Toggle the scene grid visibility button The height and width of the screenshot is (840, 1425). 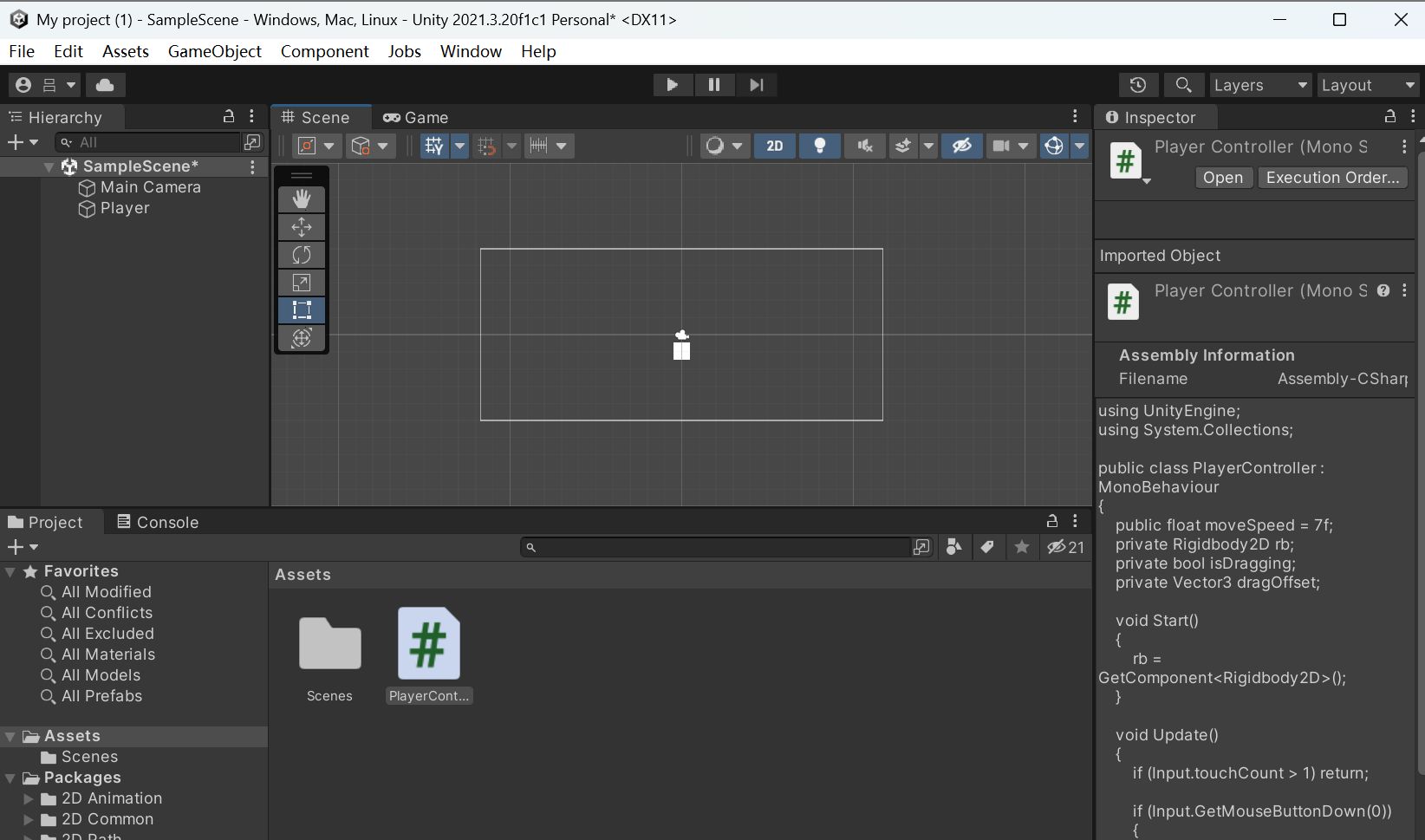[434, 146]
